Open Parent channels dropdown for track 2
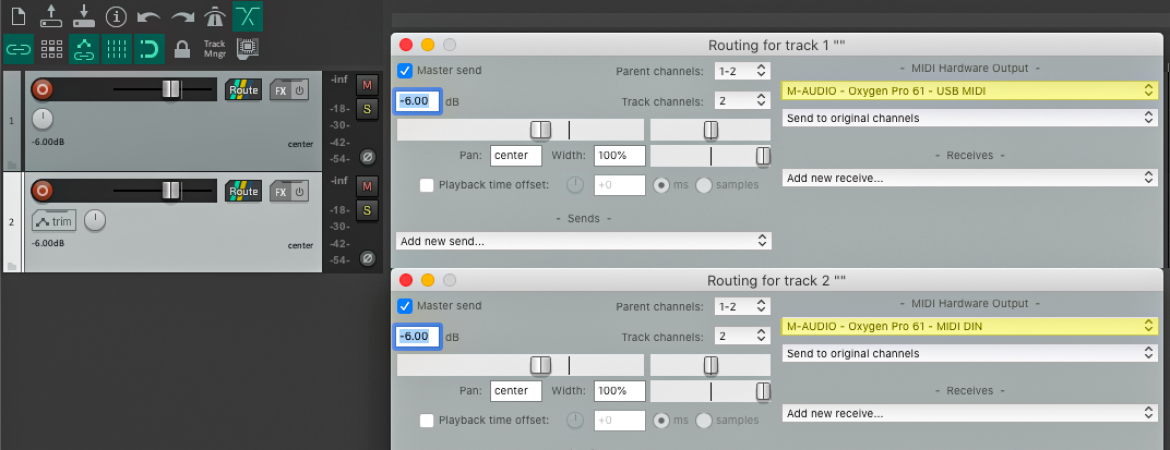The image size is (1170, 450). coord(741,306)
